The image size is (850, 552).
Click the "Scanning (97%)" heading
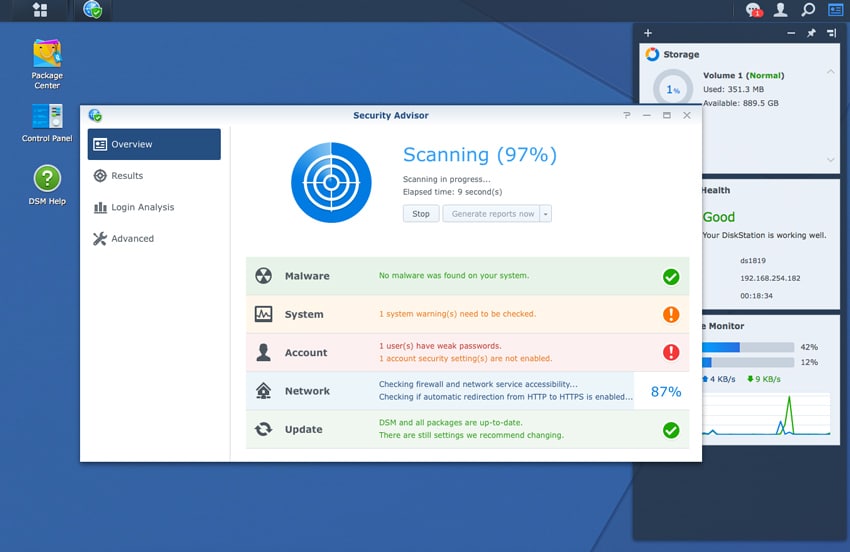pyautogui.click(x=480, y=155)
